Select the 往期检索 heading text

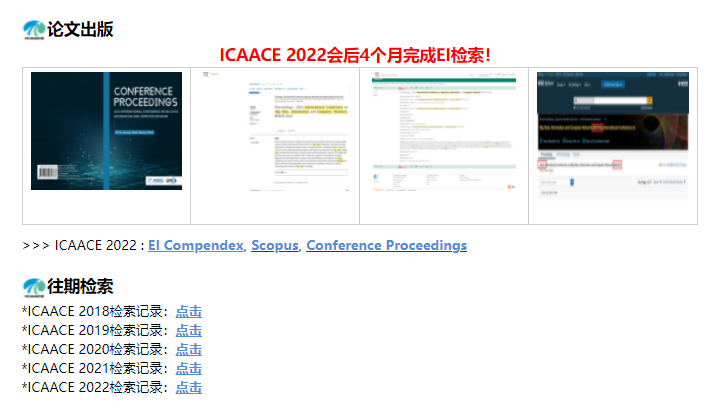pyautogui.click(x=80, y=287)
